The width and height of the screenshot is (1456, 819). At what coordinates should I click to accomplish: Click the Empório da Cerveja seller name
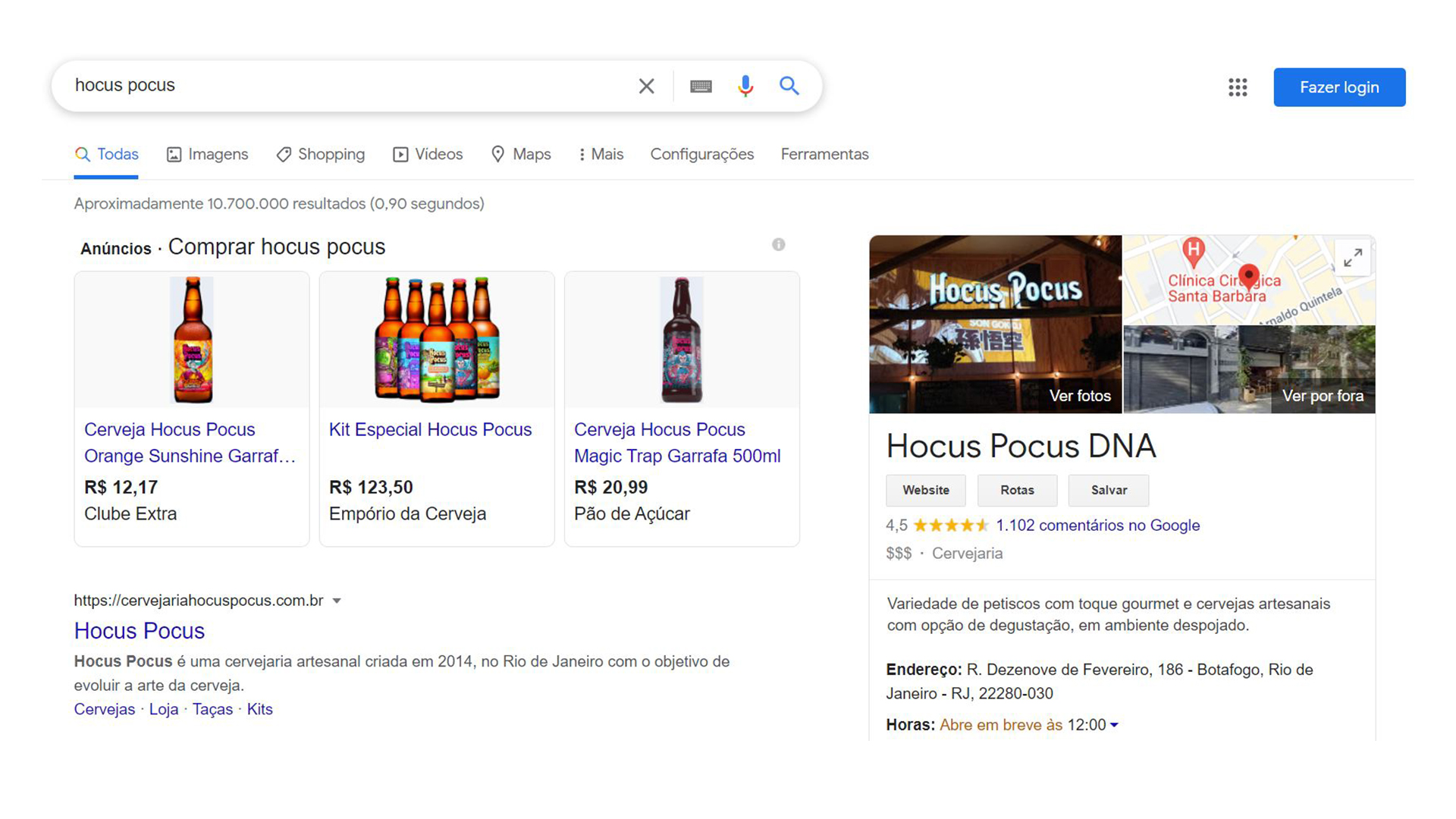click(407, 514)
